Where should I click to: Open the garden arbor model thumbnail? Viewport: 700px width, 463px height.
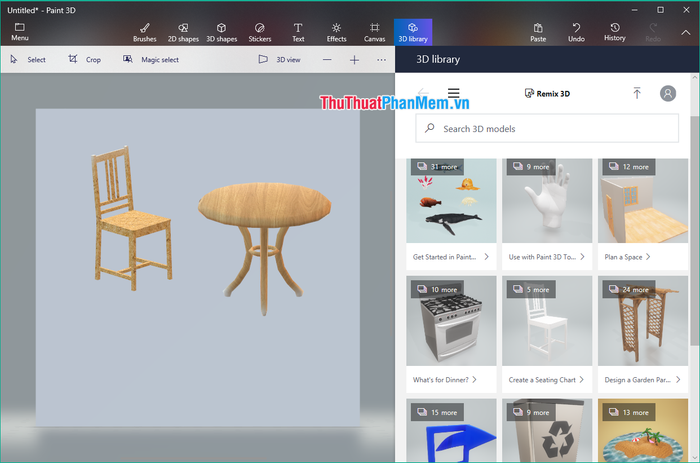(643, 321)
